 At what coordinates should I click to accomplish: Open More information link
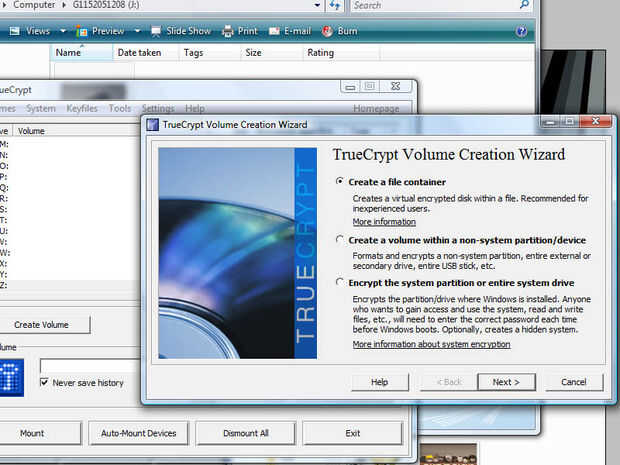[384, 222]
